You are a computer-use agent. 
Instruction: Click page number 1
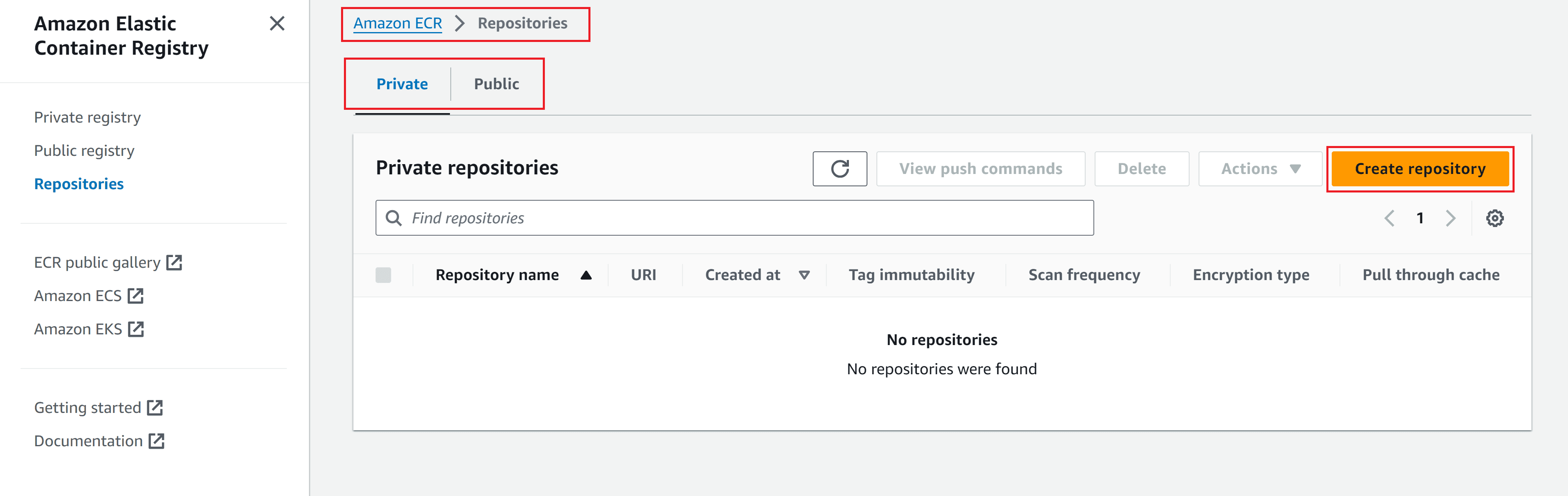pyautogui.click(x=1420, y=218)
